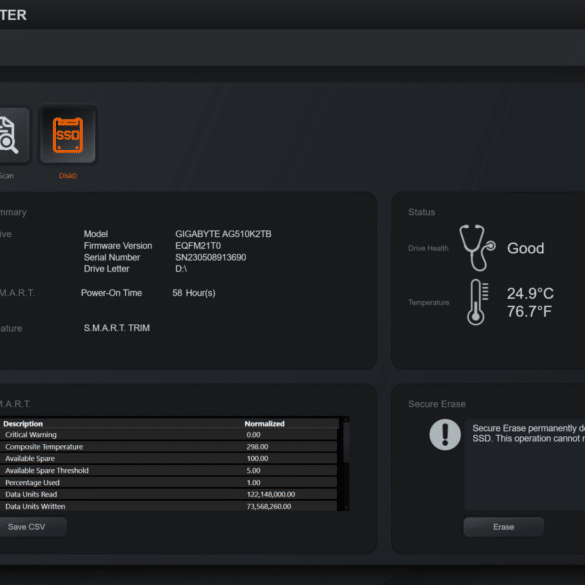This screenshot has width=585, height=585.
Task: Select the Disk0 SSD icon
Action: click(x=68, y=135)
